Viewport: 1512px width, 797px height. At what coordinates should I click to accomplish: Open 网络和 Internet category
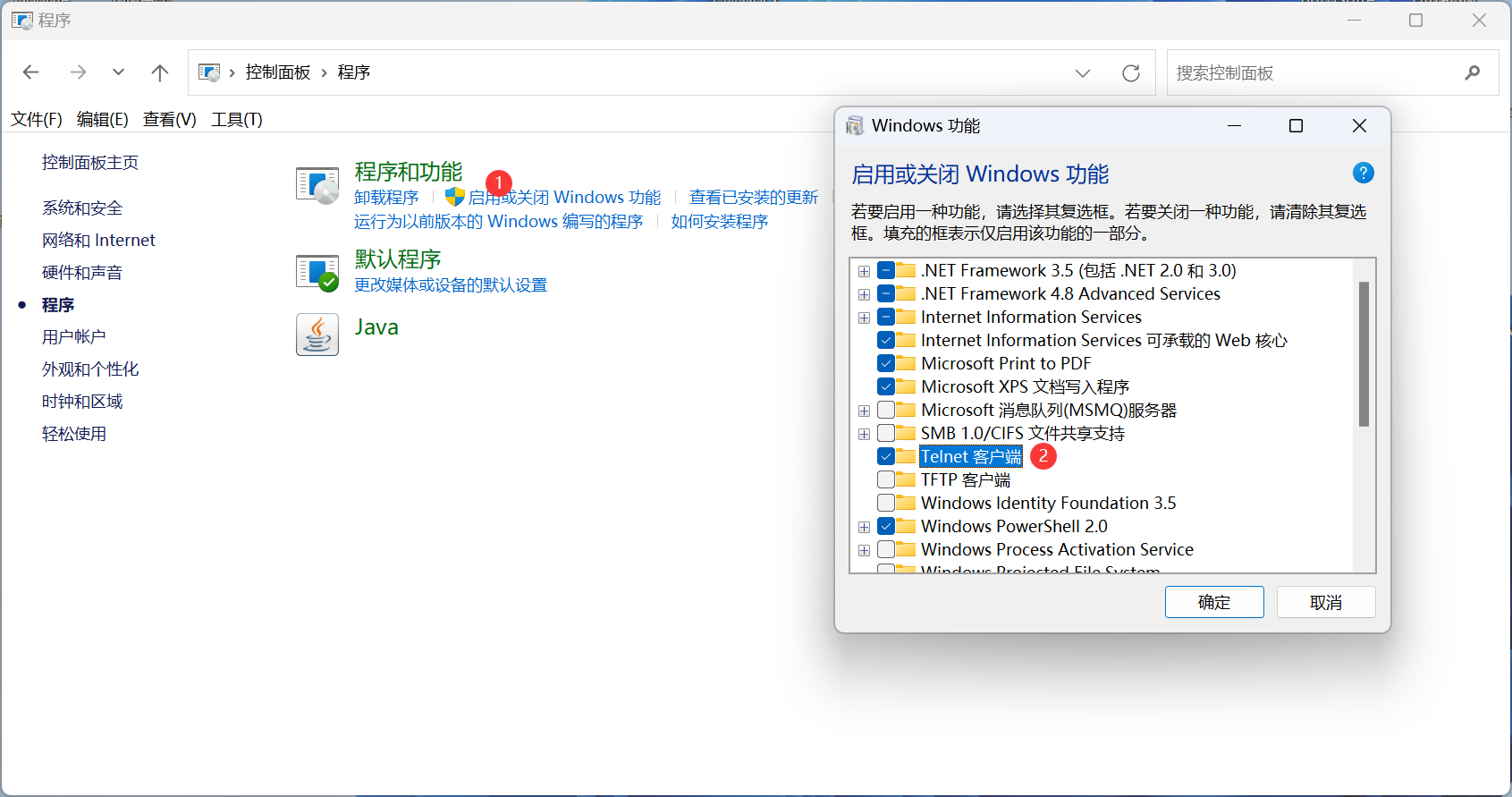98,240
